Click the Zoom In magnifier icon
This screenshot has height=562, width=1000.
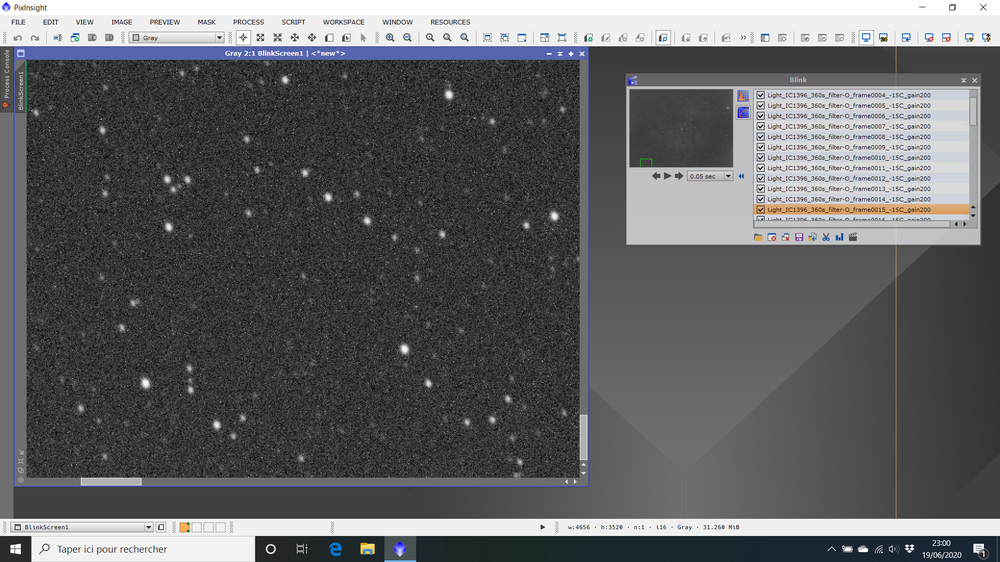coord(390,38)
